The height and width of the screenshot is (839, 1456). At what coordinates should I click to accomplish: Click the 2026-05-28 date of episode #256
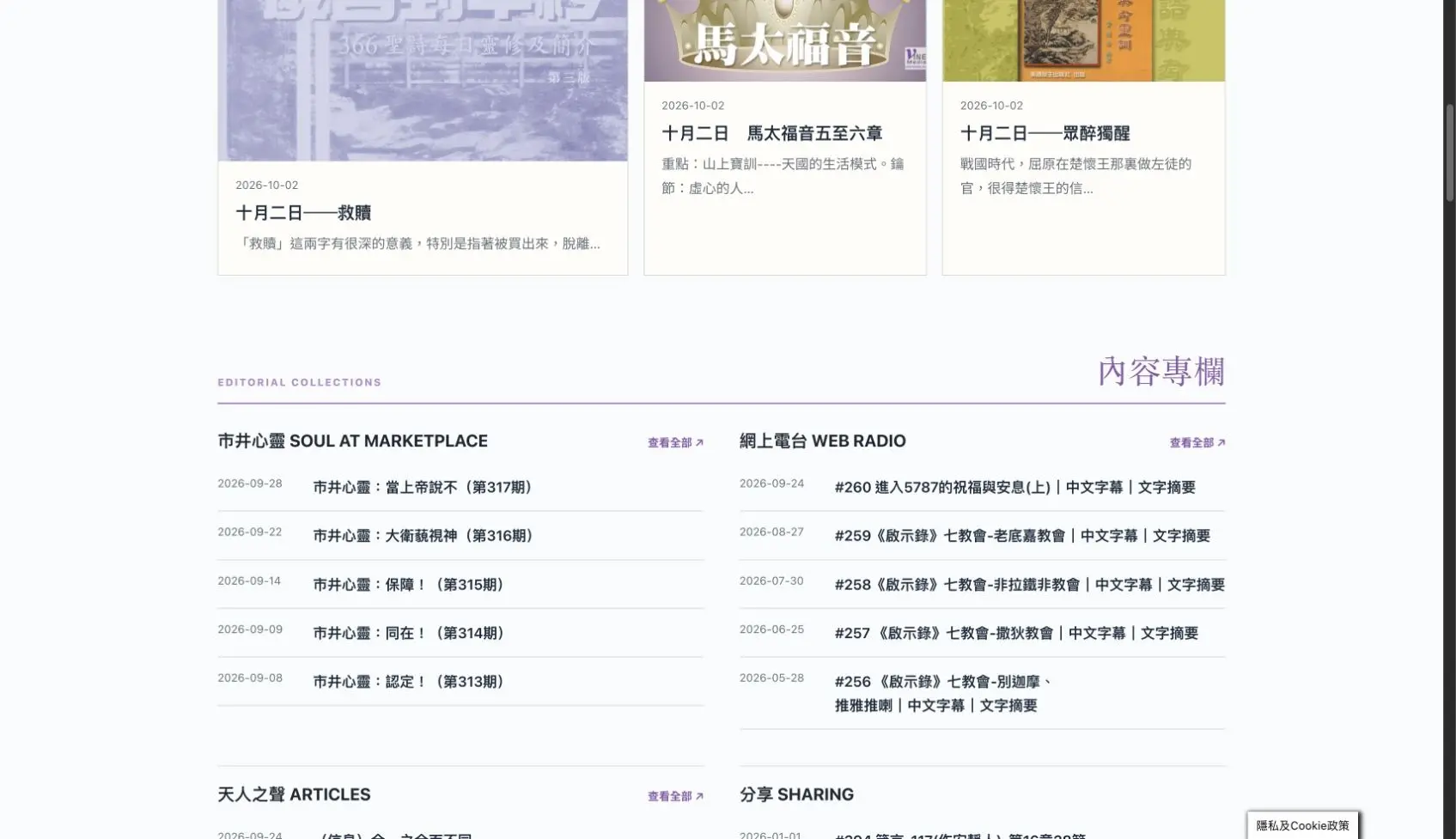pyautogui.click(x=771, y=678)
